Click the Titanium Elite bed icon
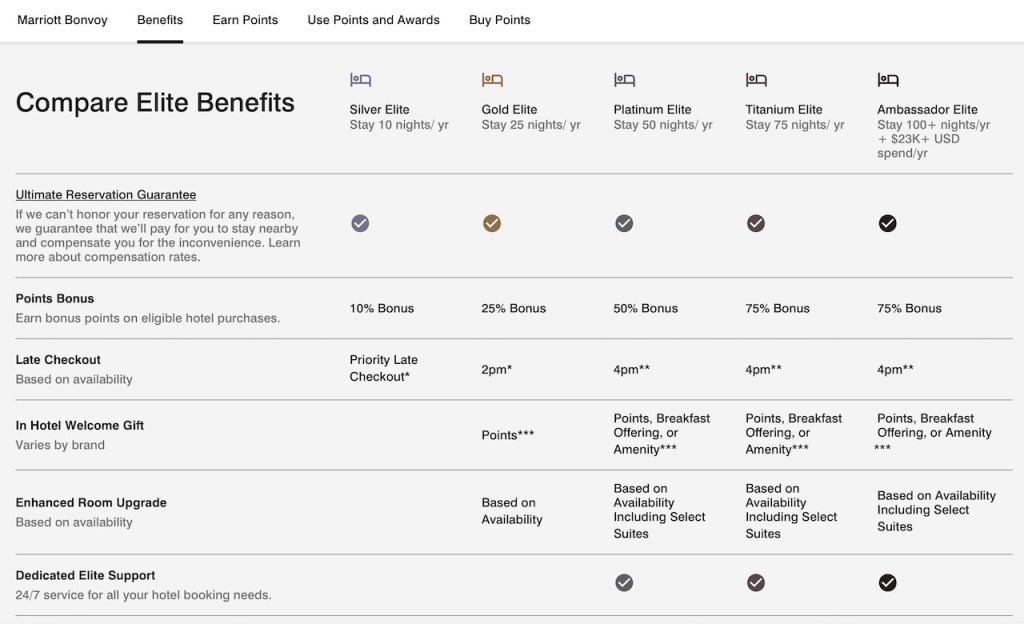 point(756,80)
